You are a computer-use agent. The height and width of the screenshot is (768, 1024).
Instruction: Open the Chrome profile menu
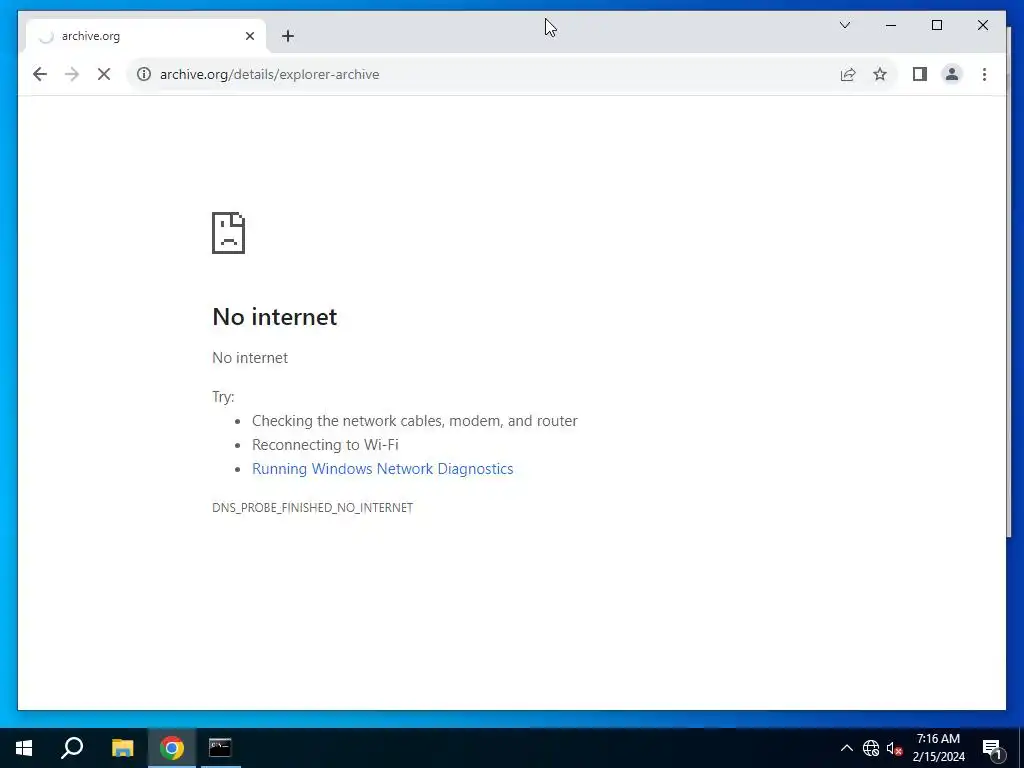952,74
